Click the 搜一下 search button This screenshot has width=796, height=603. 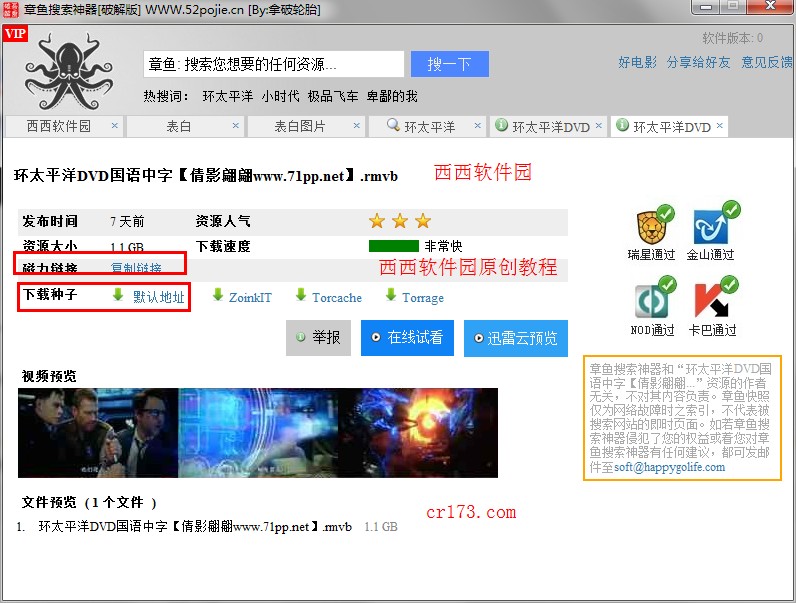(x=450, y=64)
